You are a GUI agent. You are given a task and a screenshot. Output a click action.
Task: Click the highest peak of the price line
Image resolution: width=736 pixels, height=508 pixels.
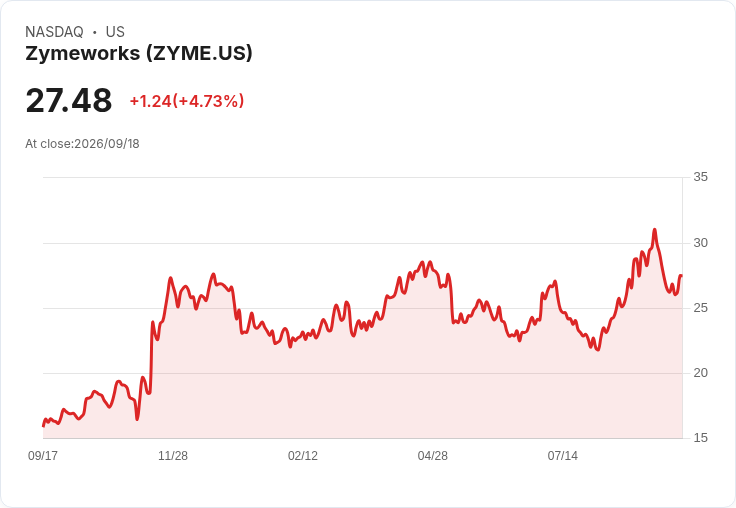[654, 230]
